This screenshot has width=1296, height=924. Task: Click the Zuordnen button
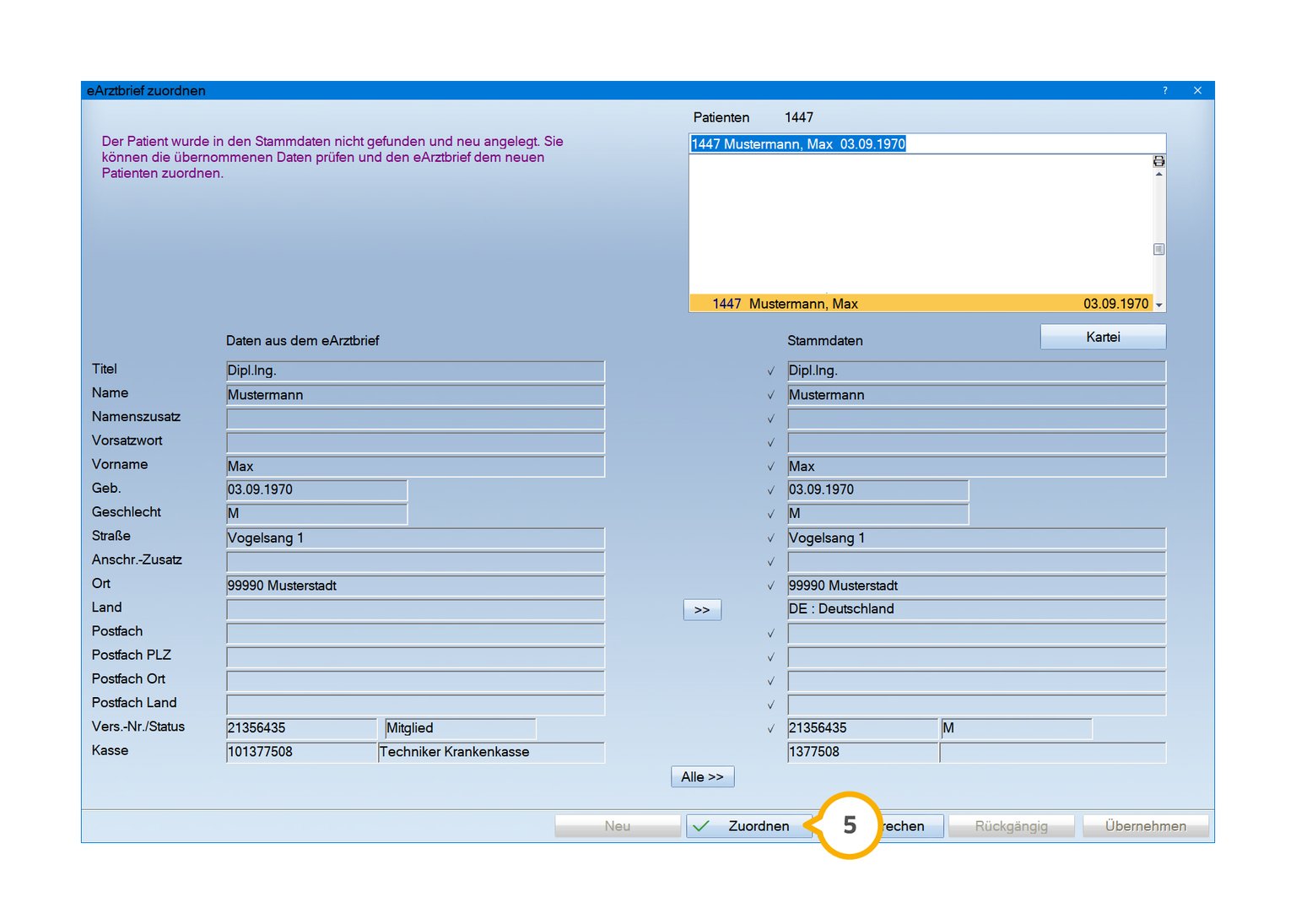click(x=750, y=826)
